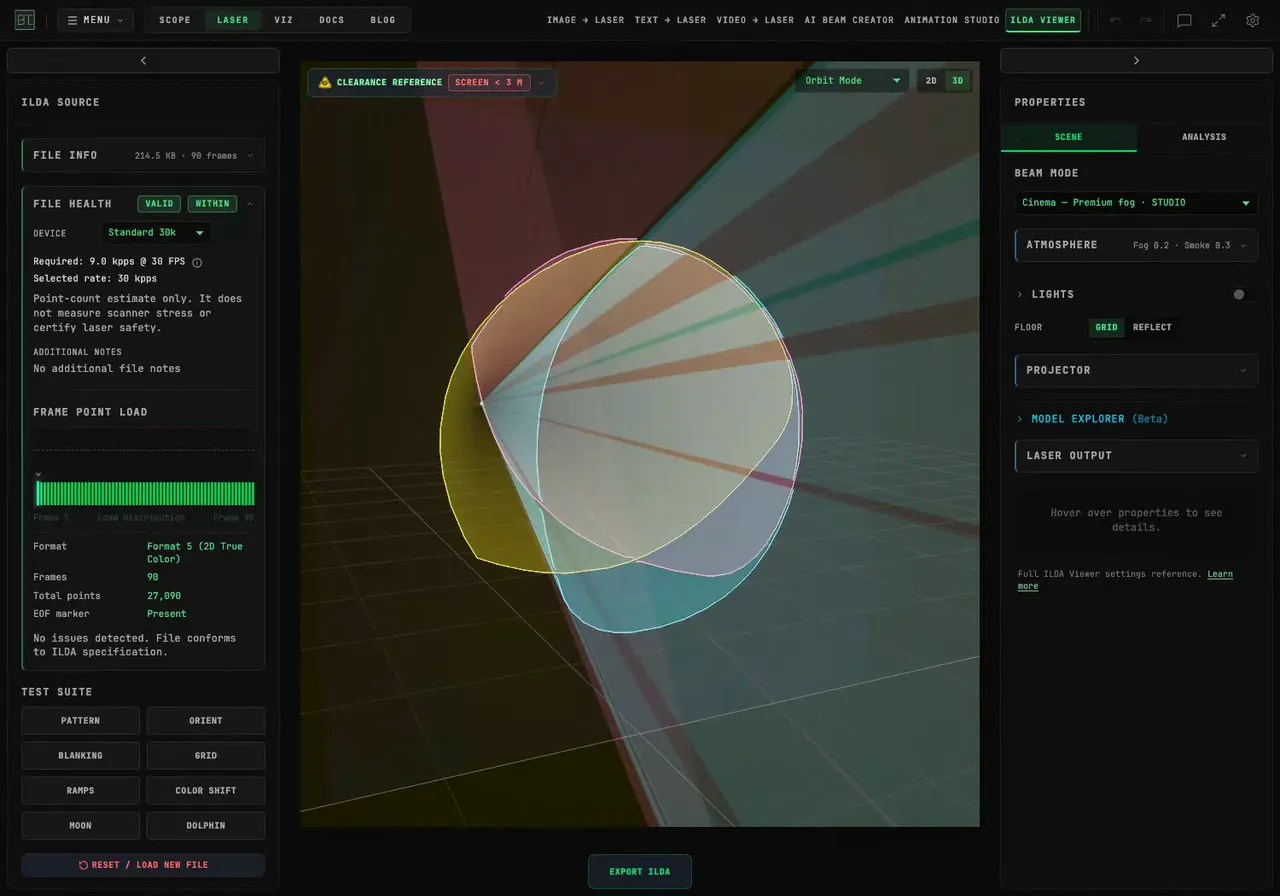This screenshot has height=896, width=1280.
Task: Run the RAMPS test
Action: point(80,791)
